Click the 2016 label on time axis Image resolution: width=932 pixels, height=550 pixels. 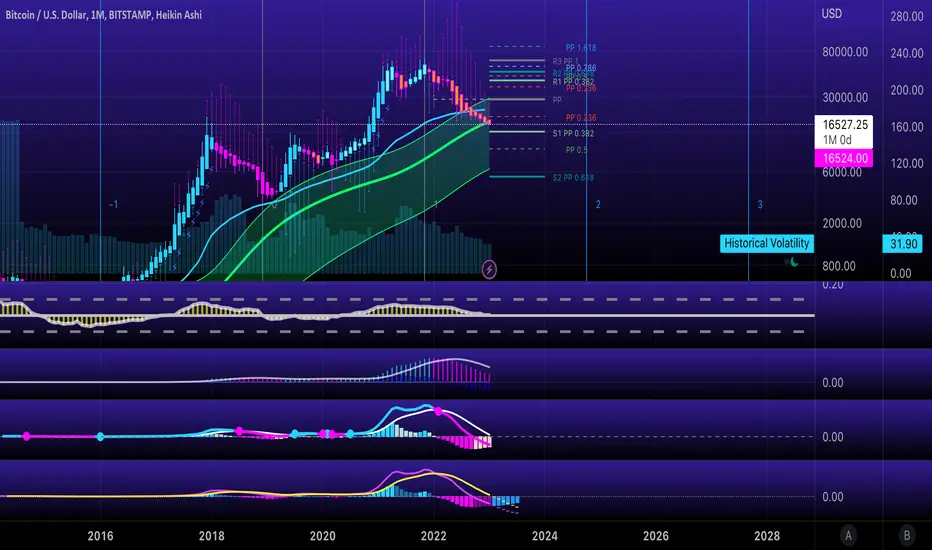coord(100,536)
